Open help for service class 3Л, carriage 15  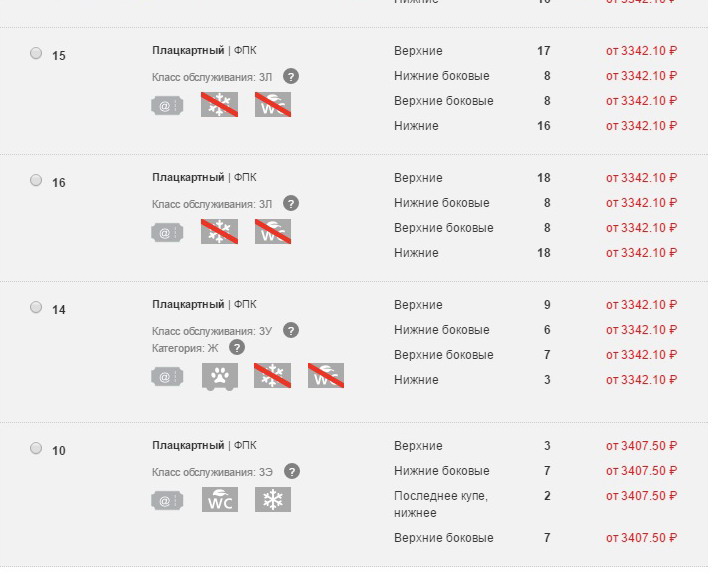[x=290, y=76]
